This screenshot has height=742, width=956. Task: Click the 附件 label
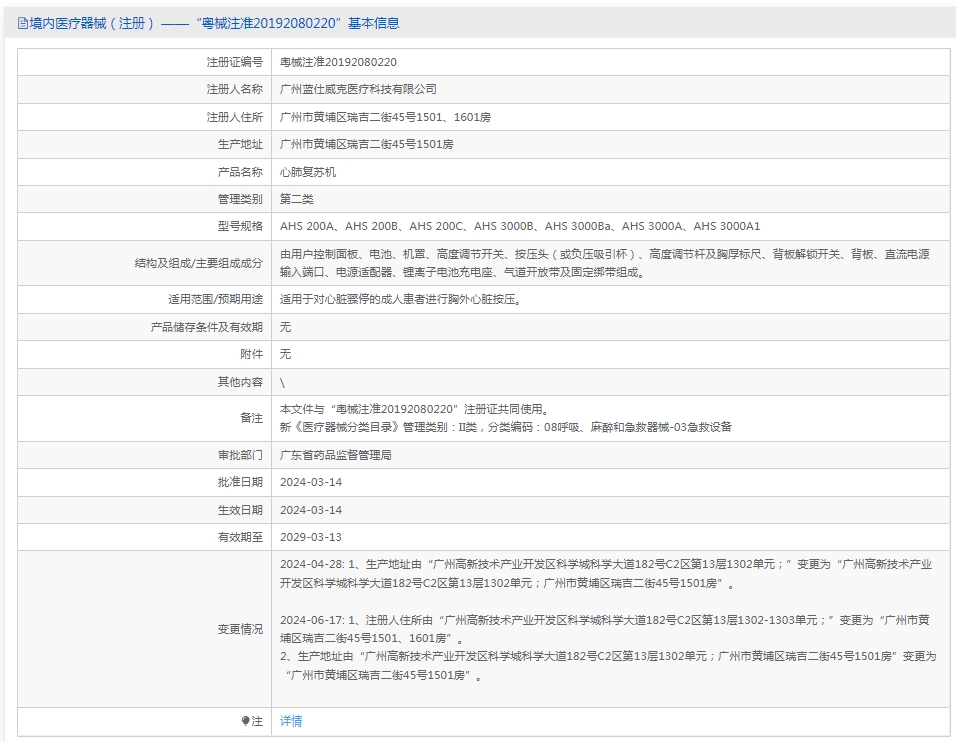pos(252,354)
